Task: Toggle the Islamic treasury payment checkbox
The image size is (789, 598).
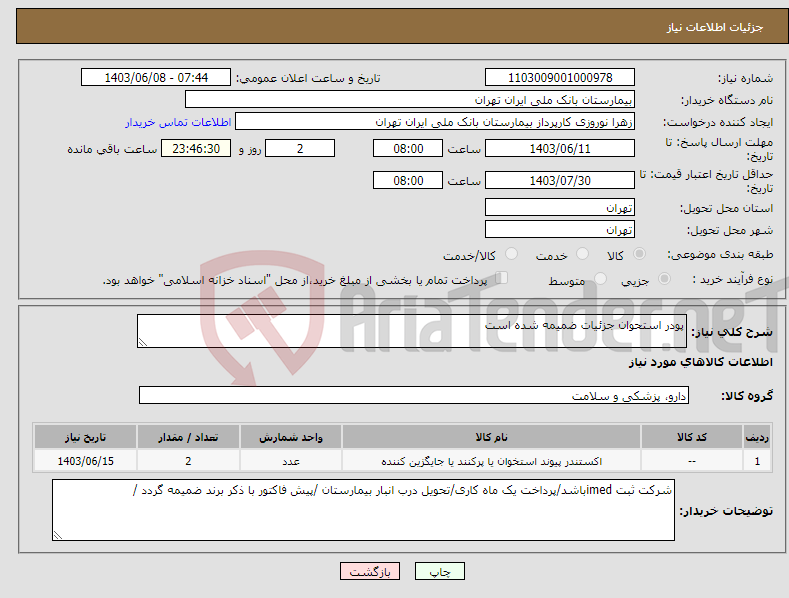Action: [502, 278]
